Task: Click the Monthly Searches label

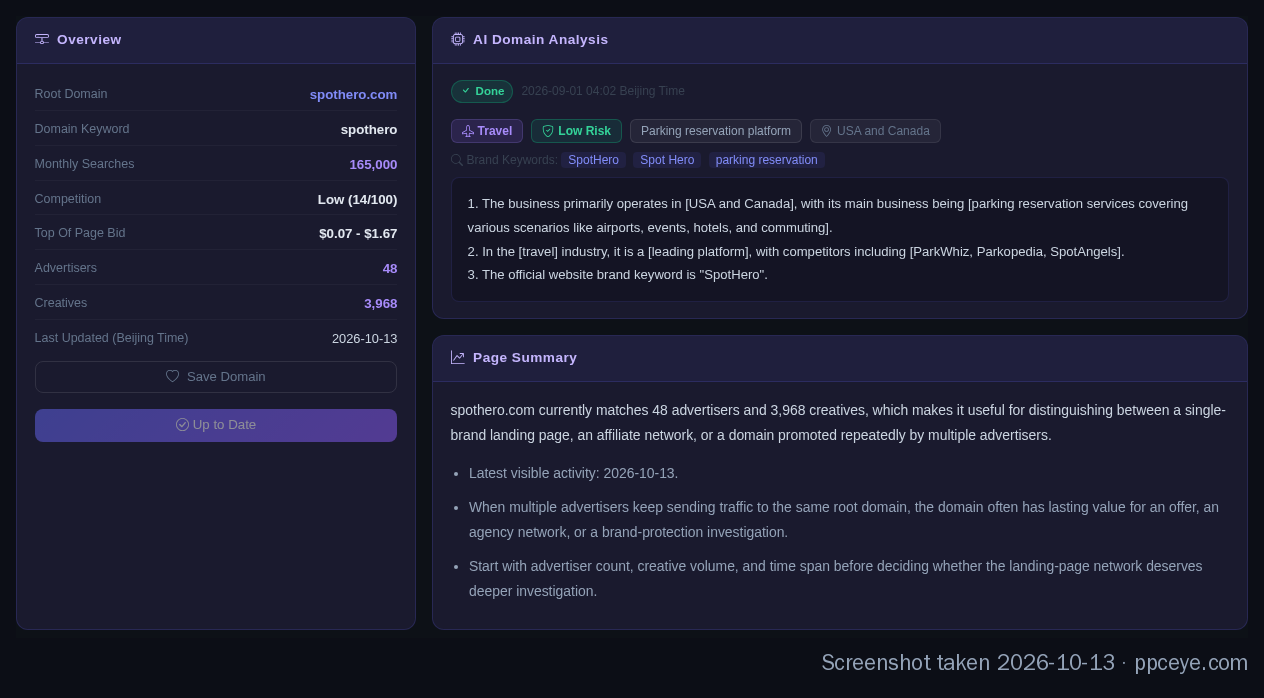Action: tap(84, 164)
